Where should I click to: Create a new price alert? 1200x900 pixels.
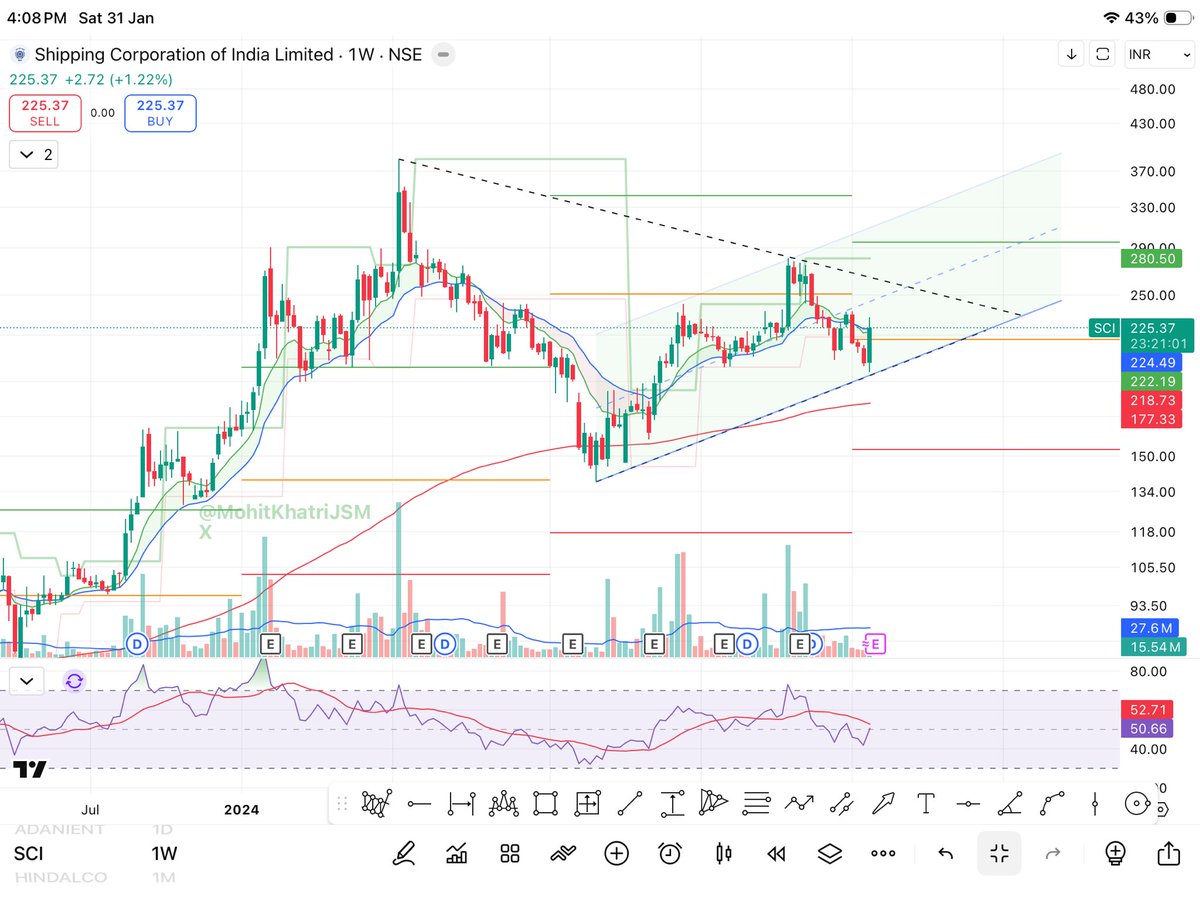(x=669, y=853)
